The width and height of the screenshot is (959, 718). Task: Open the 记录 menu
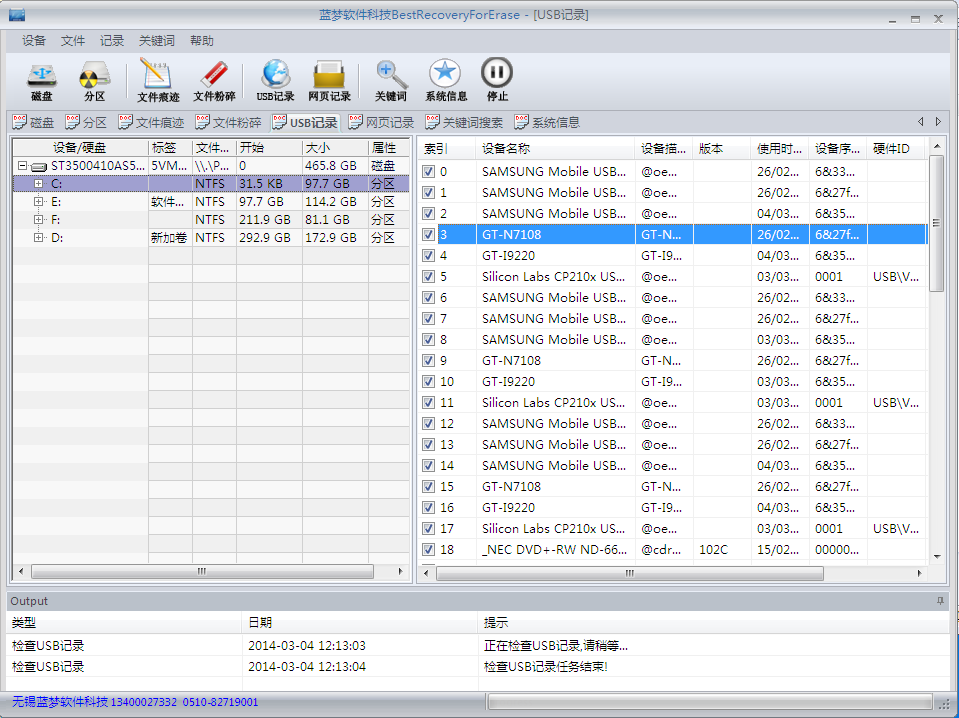pos(112,41)
